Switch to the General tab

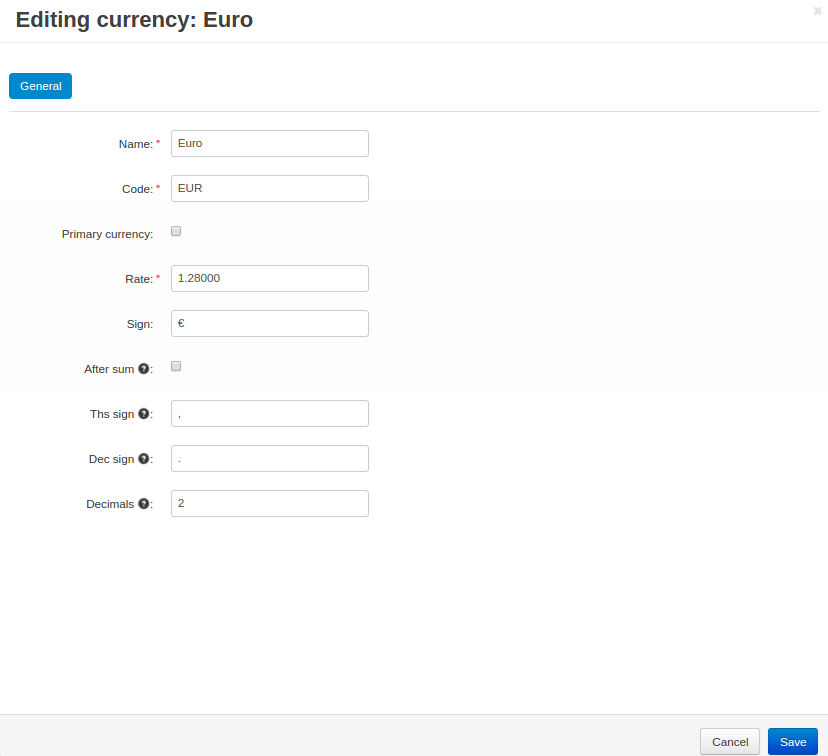(41, 86)
